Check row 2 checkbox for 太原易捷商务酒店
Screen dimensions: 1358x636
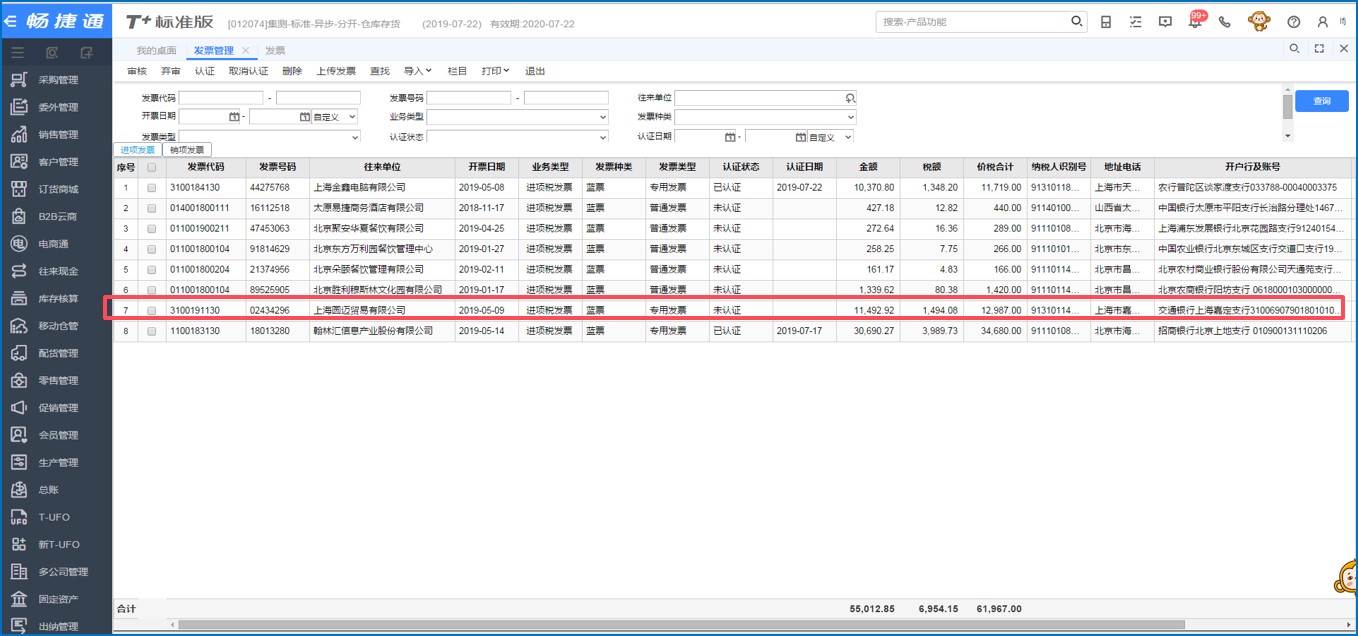[152, 208]
